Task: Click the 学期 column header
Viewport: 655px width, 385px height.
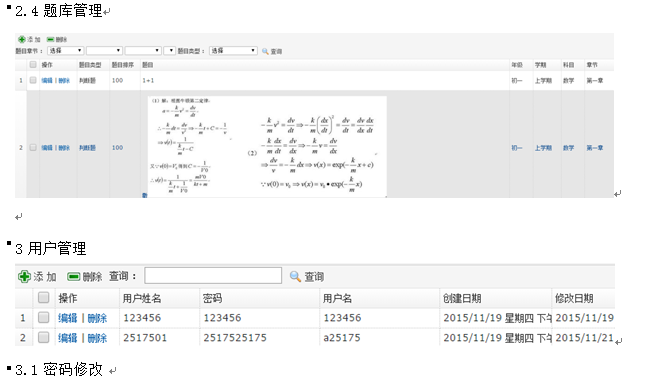Action: tap(541, 65)
